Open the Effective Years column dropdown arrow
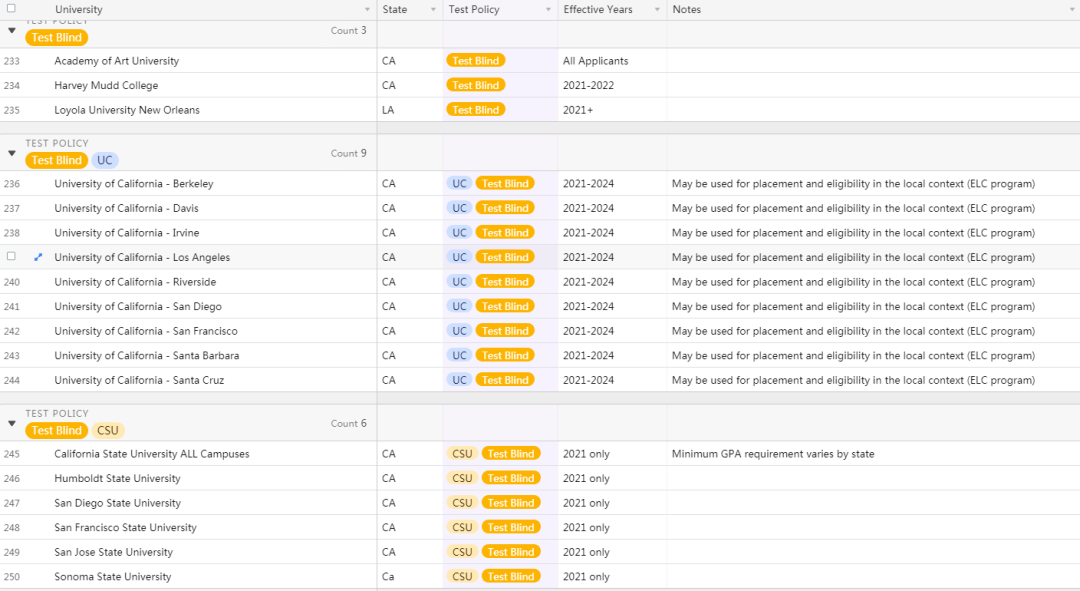This screenshot has width=1080, height=591. (x=657, y=10)
